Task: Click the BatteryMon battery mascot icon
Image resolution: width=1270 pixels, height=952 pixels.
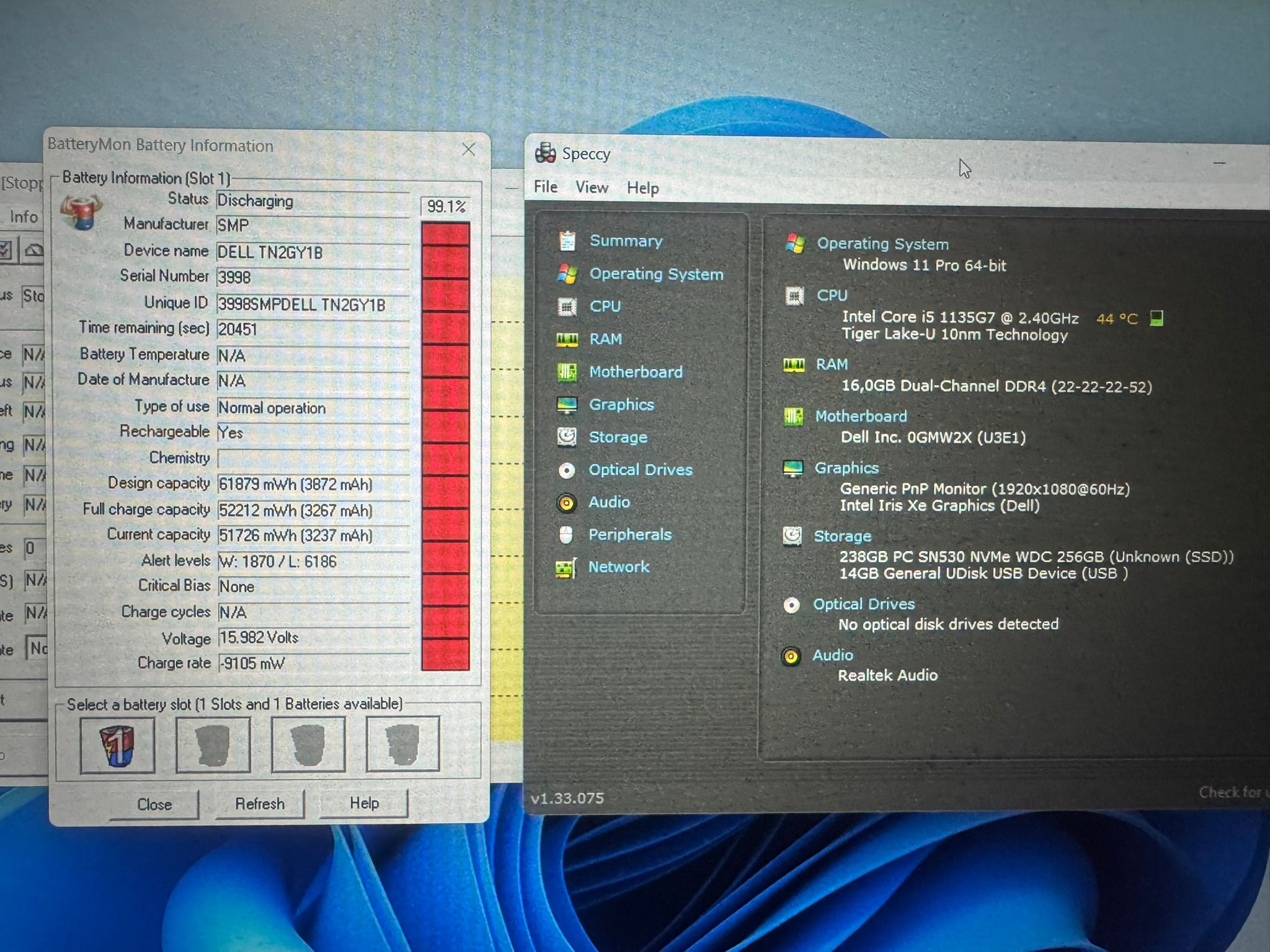Action: pyautogui.click(x=81, y=211)
